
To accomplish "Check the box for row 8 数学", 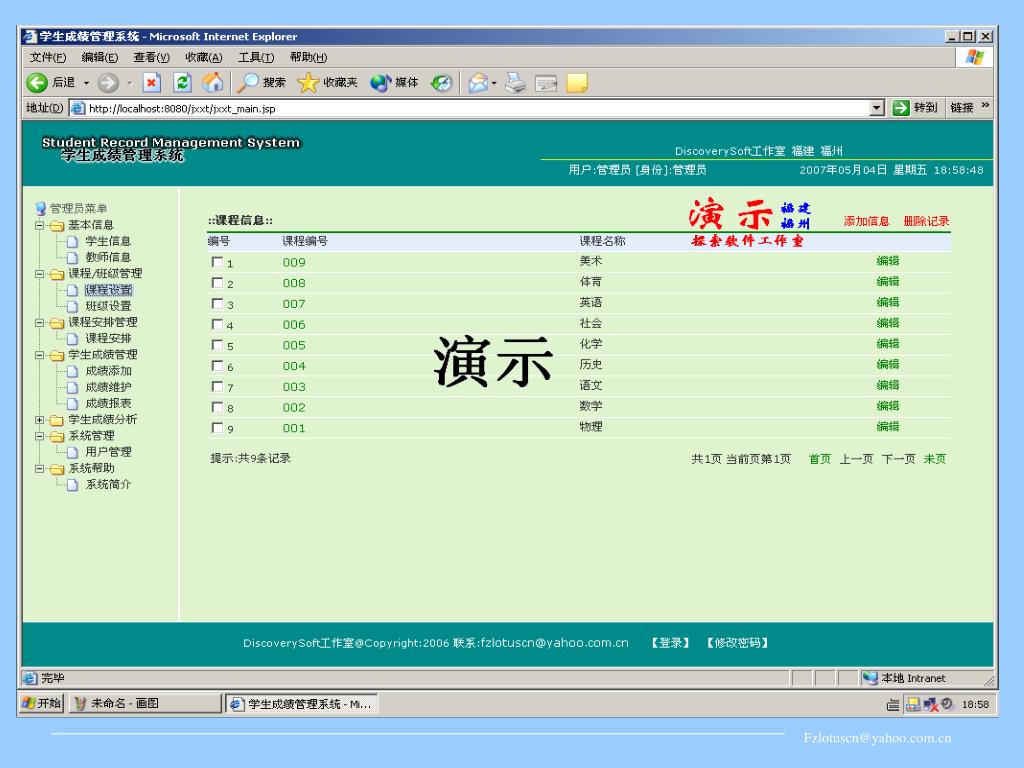I will (x=217, y=408).
